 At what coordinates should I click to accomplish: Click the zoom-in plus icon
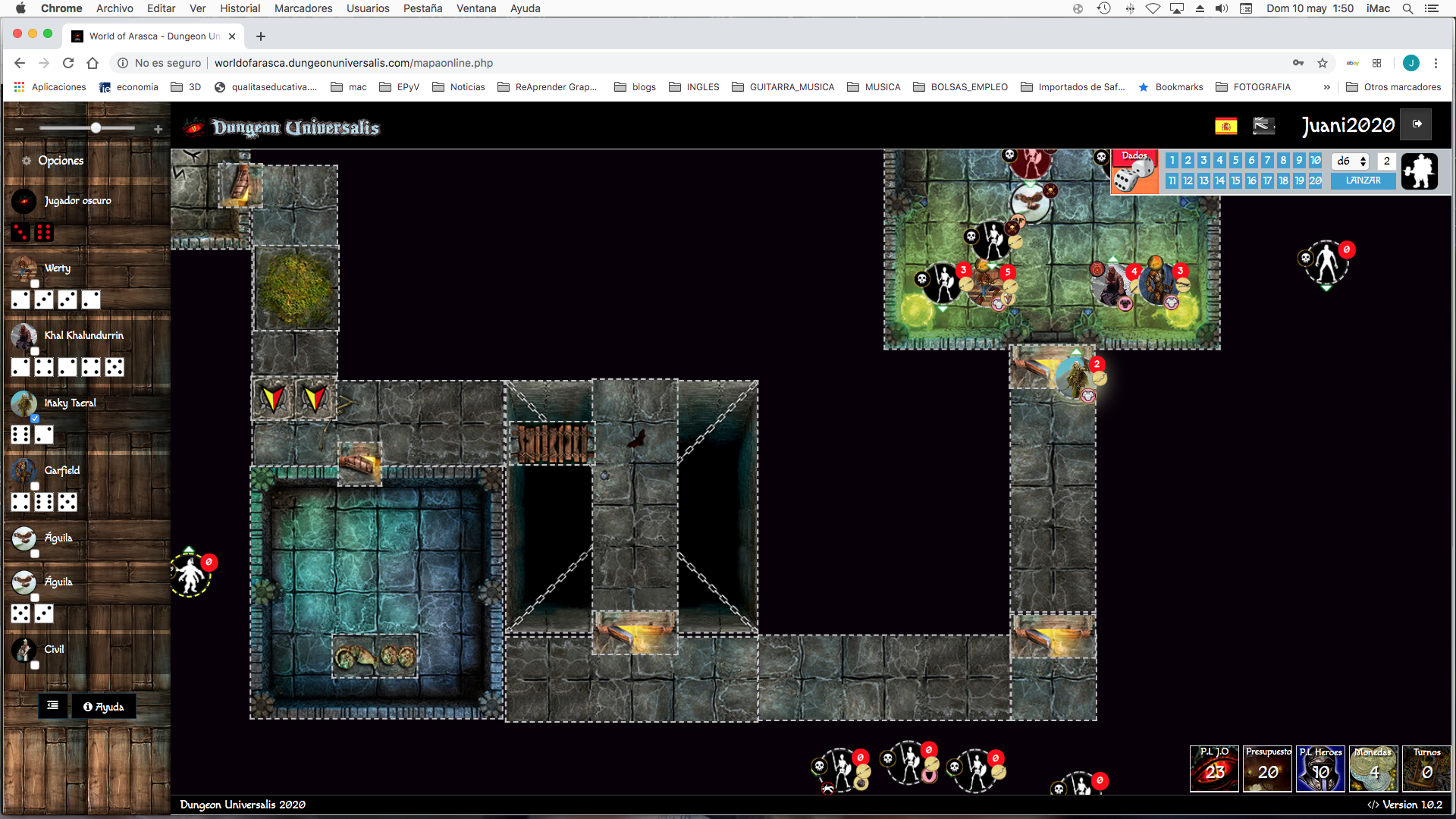coord(158,129)
